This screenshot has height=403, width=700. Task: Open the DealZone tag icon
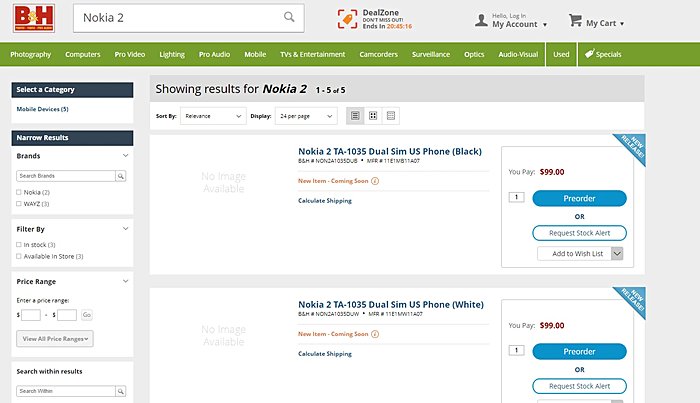(347, 19)
